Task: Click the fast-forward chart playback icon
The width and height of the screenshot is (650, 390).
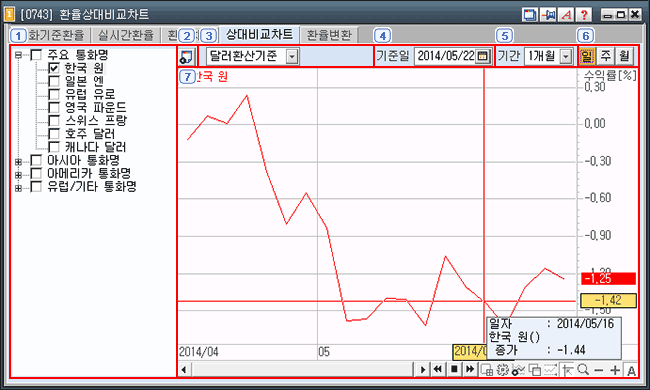Action: pyautogui.click(x=470, y=369)
